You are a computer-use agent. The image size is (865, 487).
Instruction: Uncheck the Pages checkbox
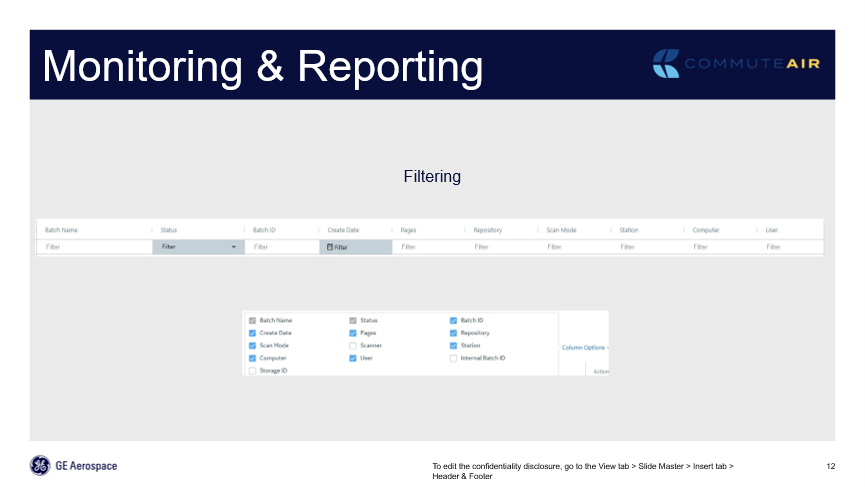[353, 333]
